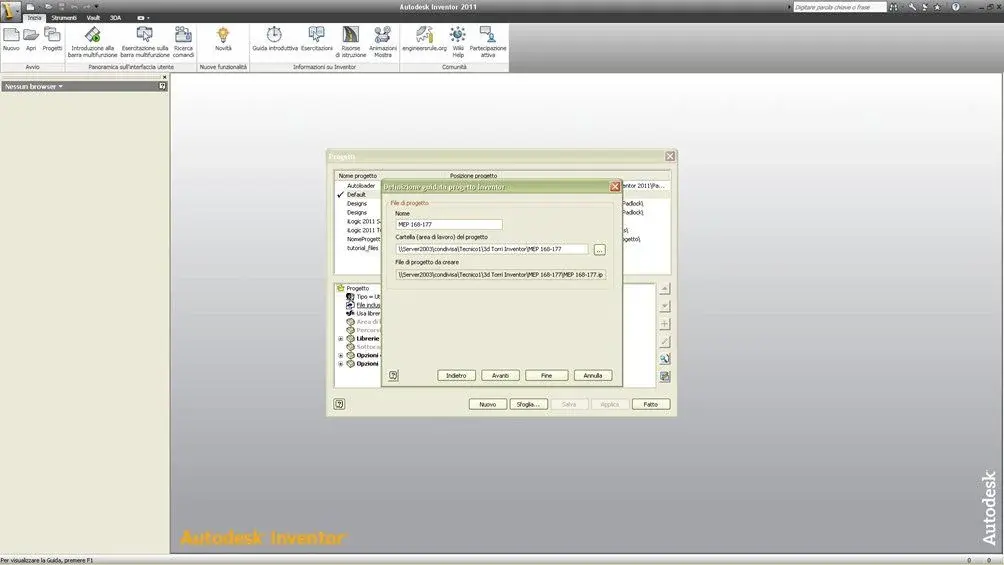Select the Progetto root tree item

(x=357, y=288)
